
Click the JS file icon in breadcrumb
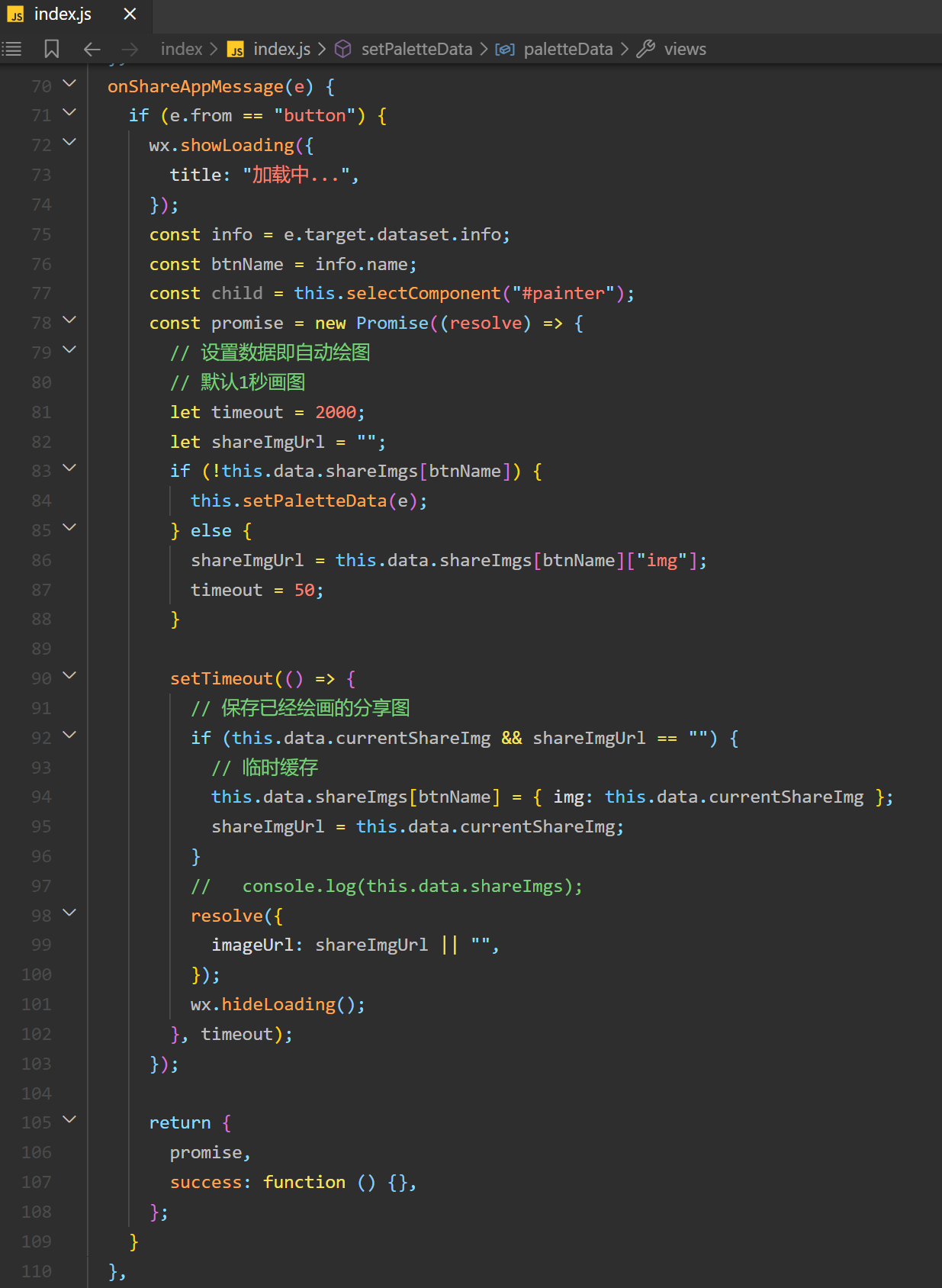[236, 50]
